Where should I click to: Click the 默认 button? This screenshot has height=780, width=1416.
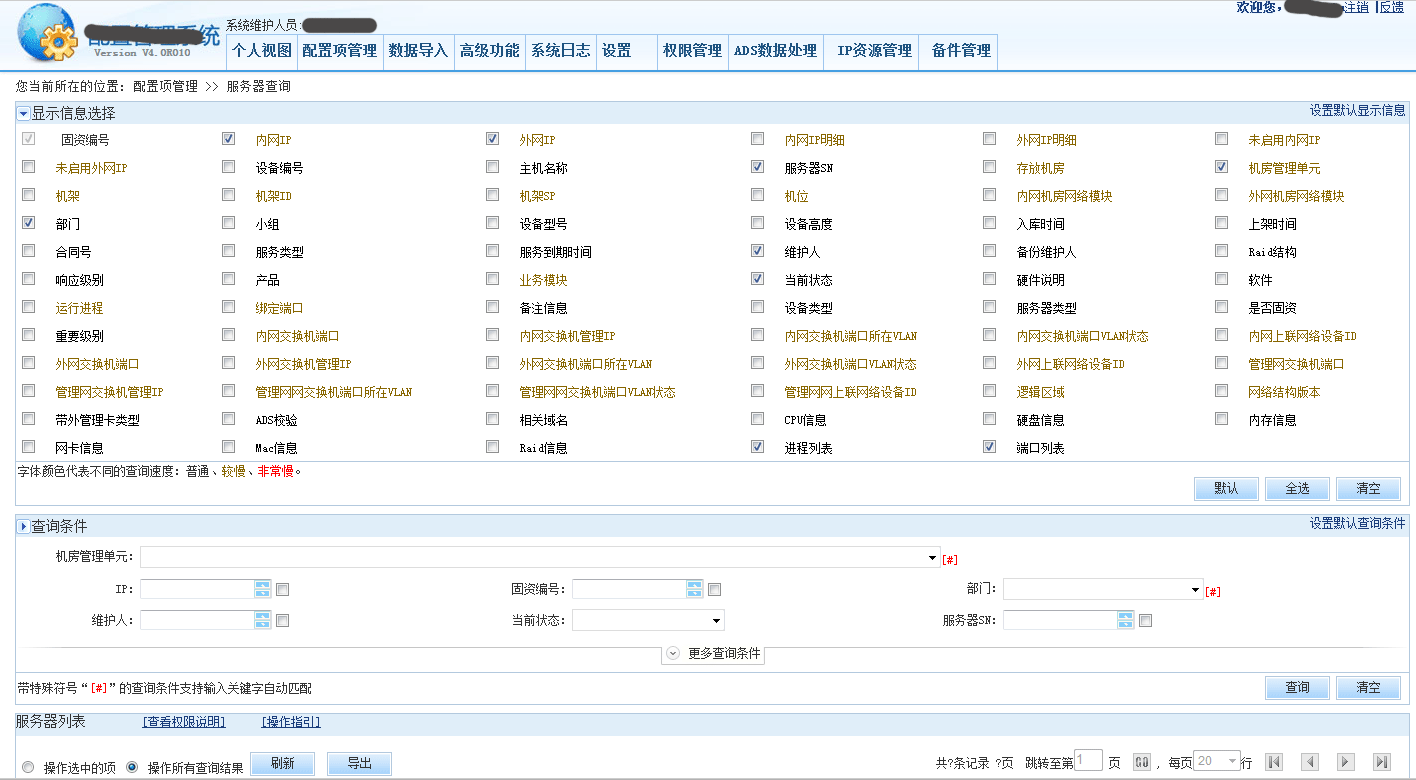pyautogui.click(x=1226, y=488)
